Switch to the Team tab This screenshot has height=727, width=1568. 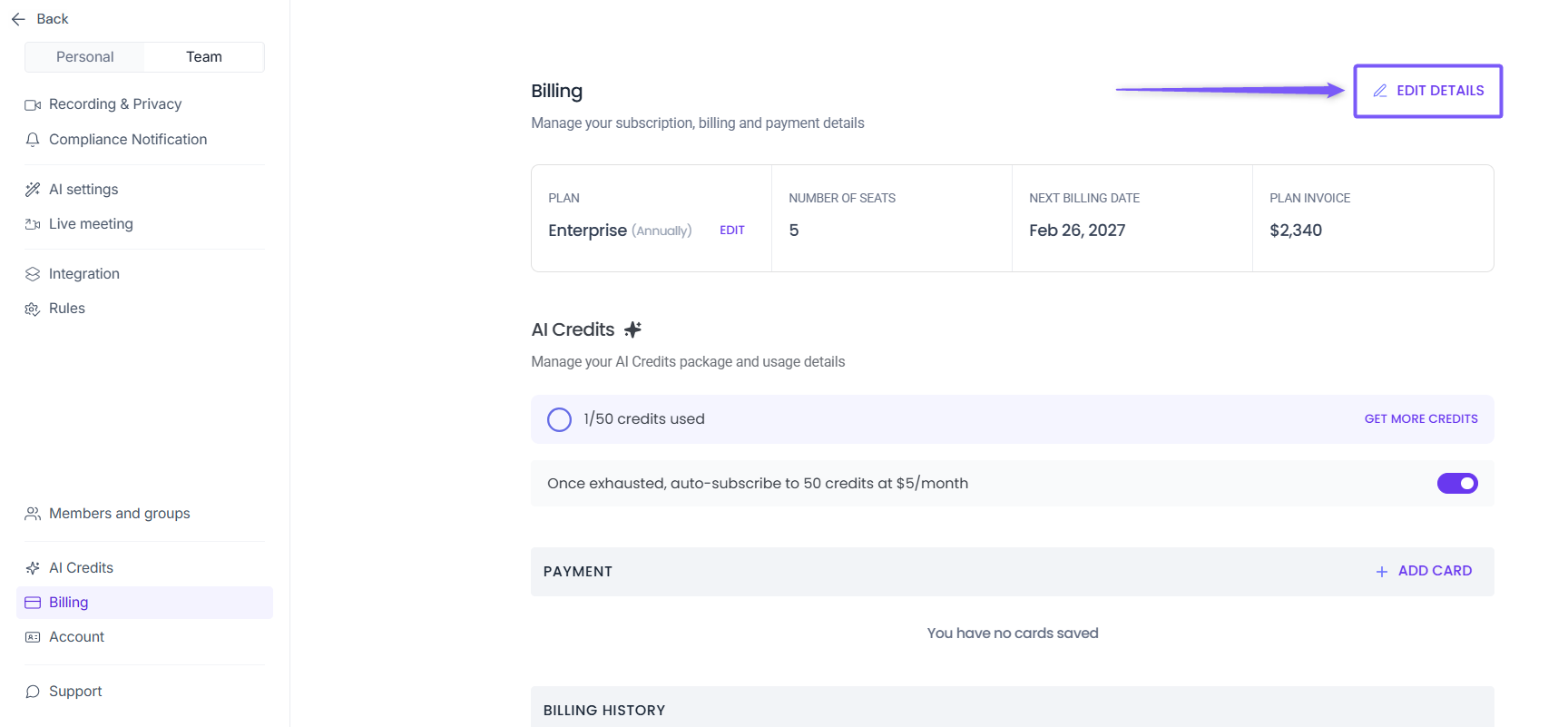(203, 57)
